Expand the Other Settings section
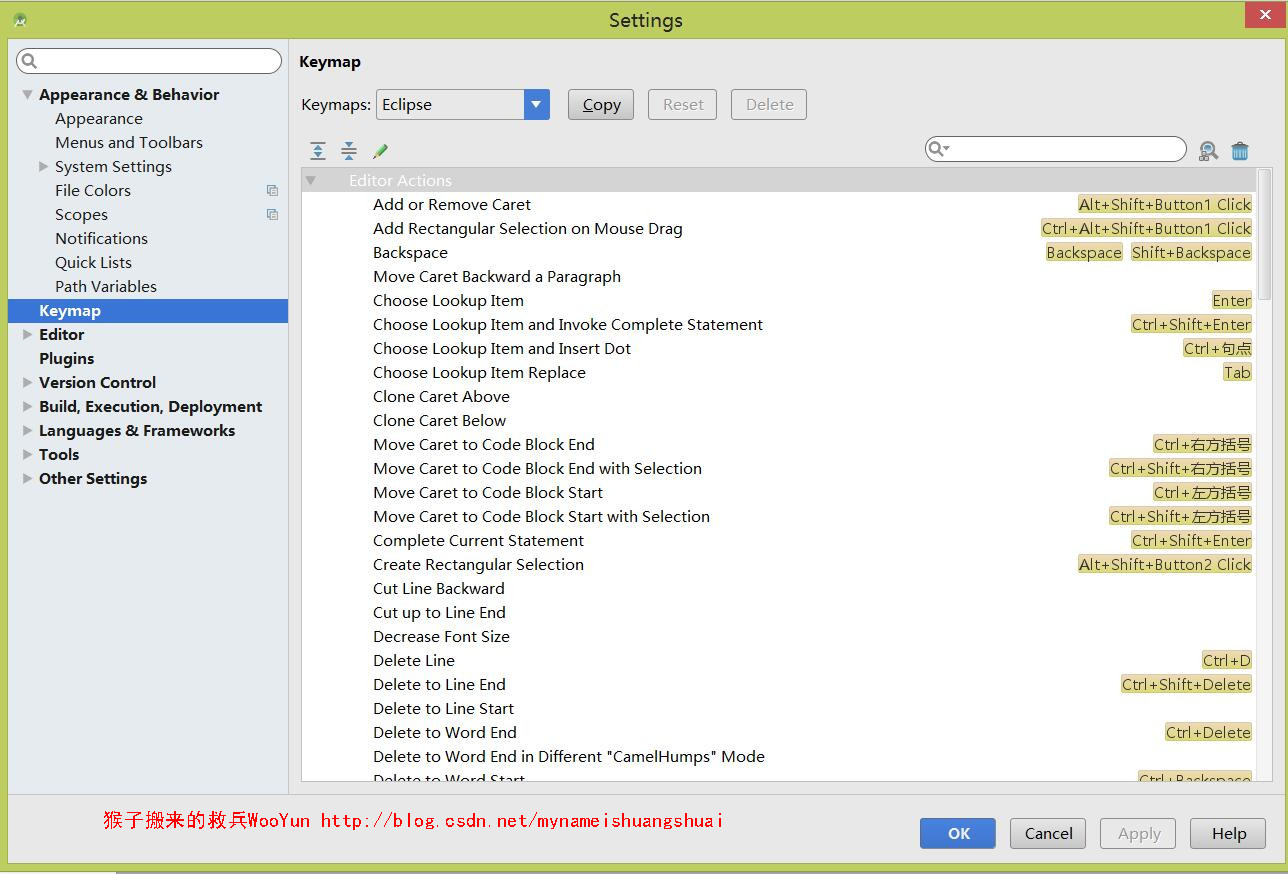 click(28, 478)
